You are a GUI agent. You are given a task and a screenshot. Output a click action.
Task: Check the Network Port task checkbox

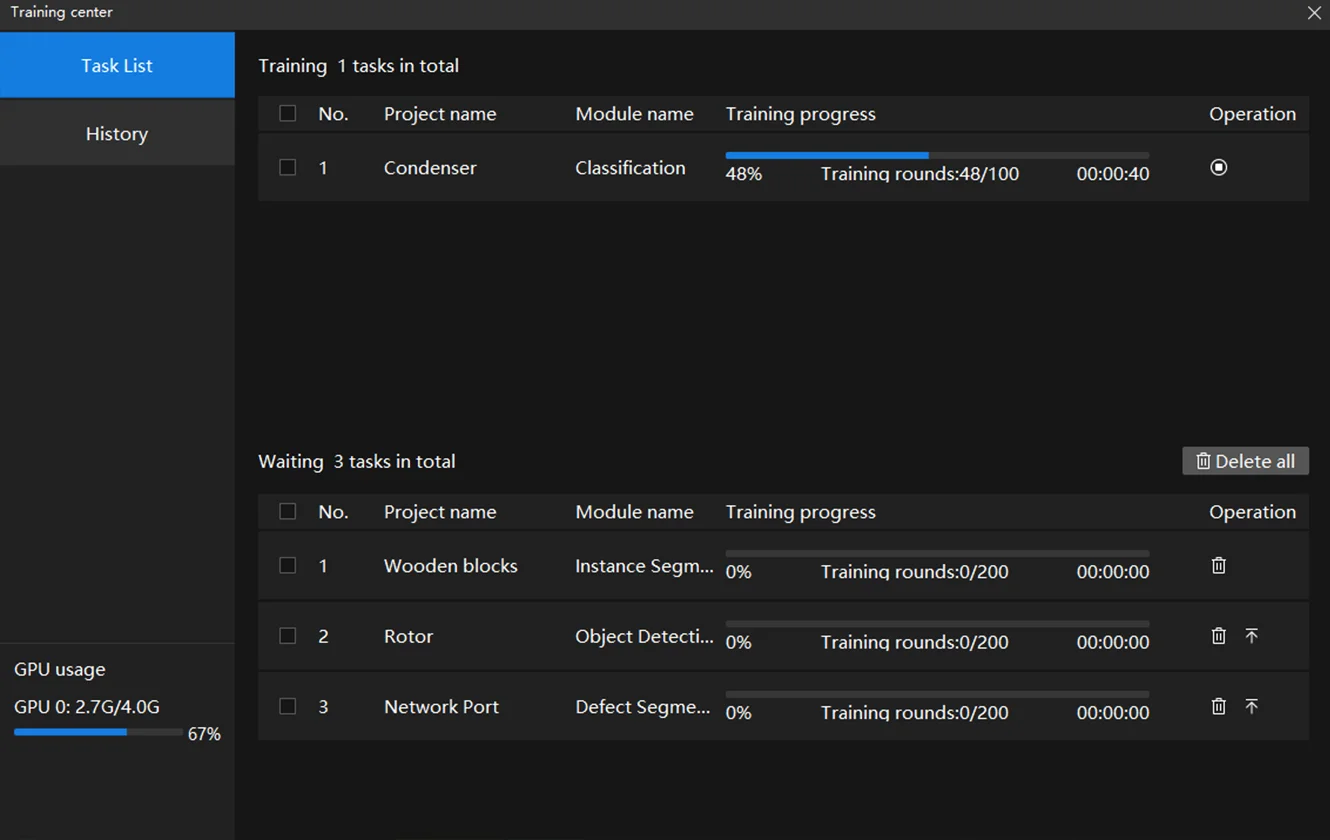[287, 706]
